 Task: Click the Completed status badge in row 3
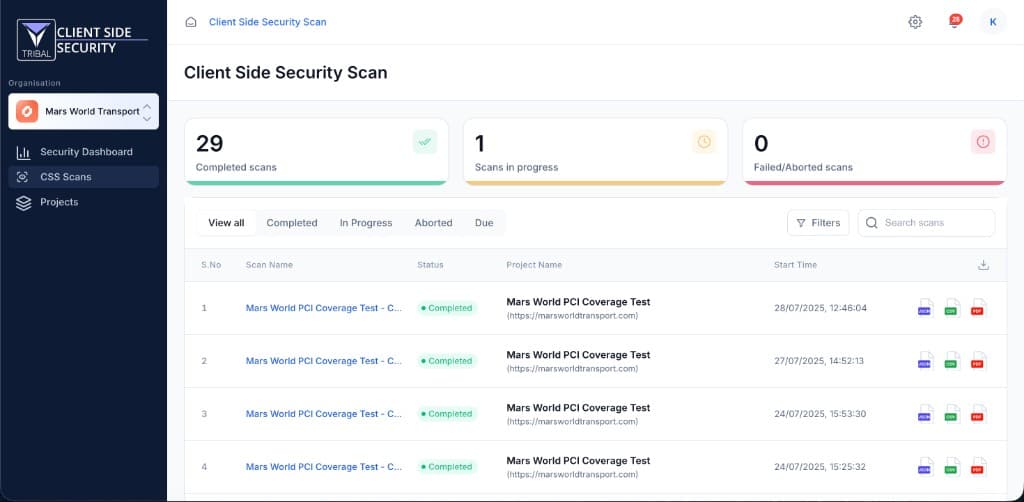pos(447,414)
